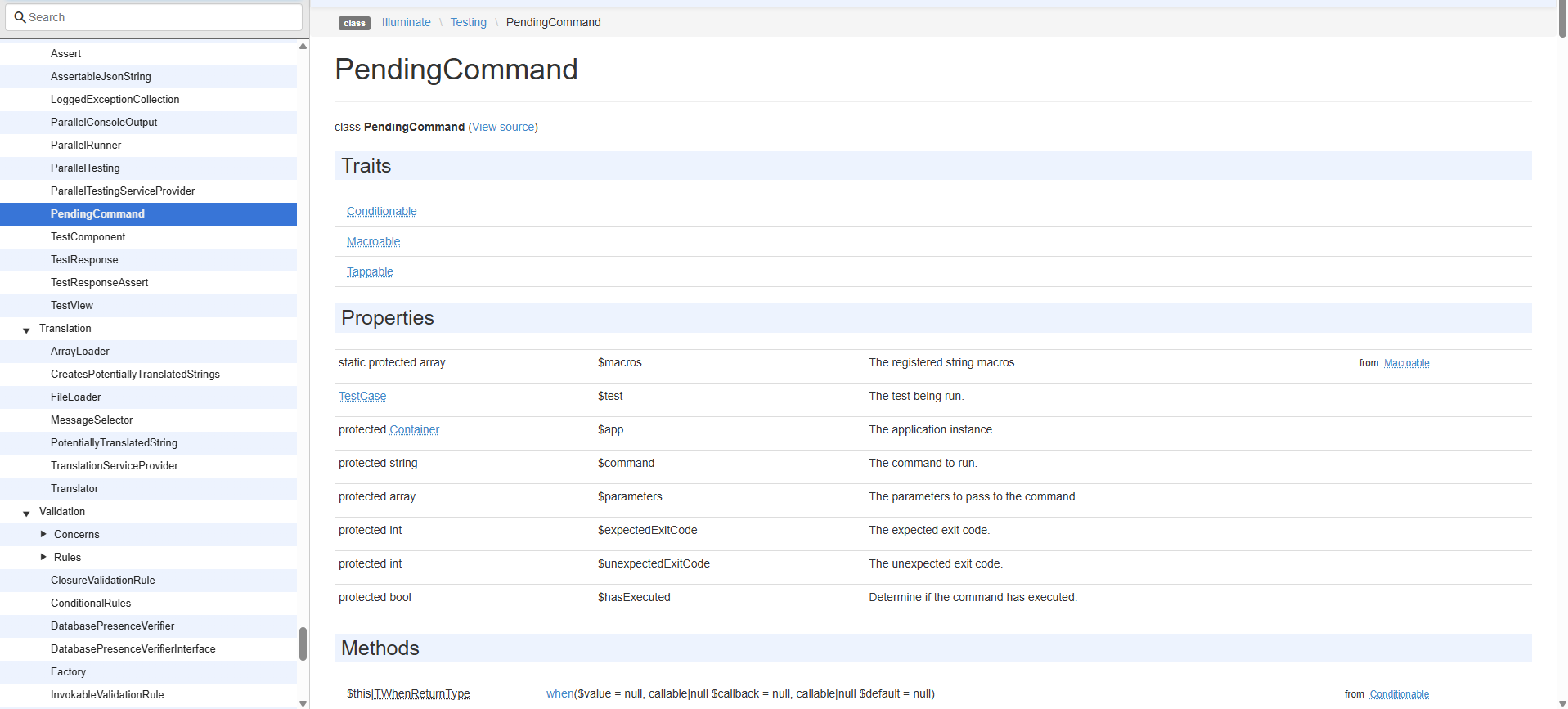Click the class badge in breadcrumb
Image resolution: width=1568 pixels, height=709 pixels.
pyautogui.click(x=354, y=23)
